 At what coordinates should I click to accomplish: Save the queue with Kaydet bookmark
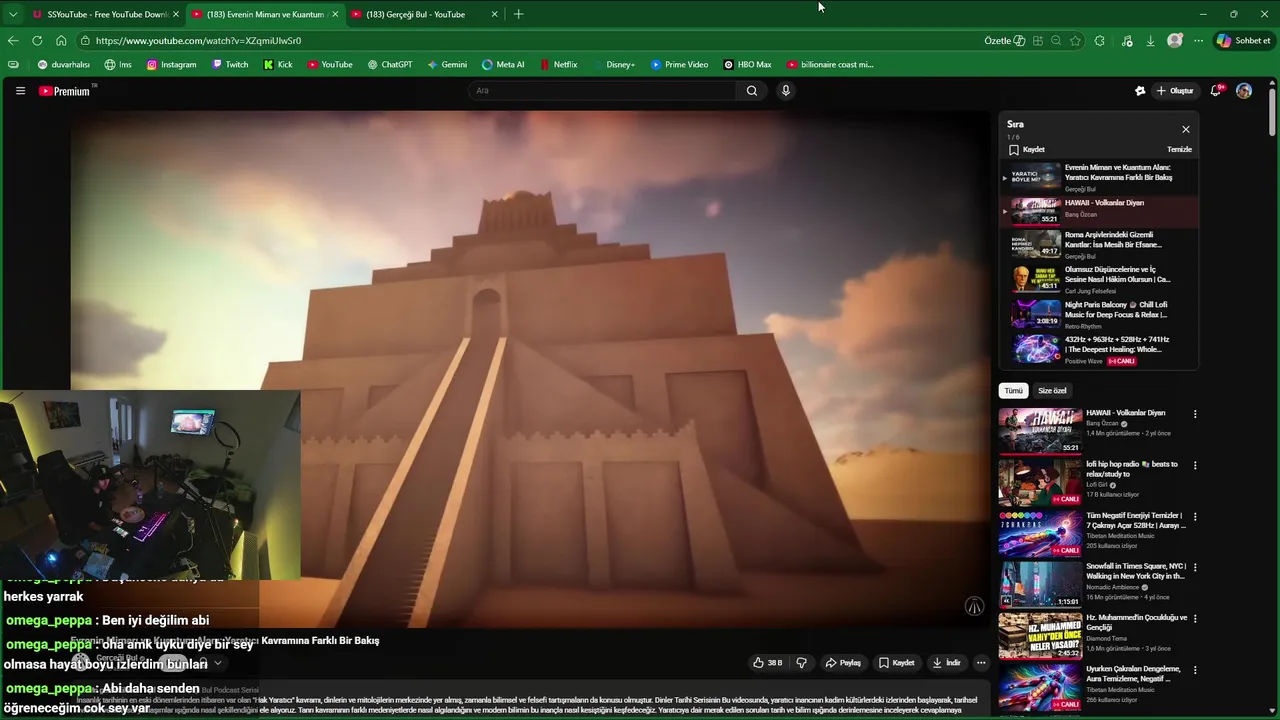click(x=1027, y=150)
